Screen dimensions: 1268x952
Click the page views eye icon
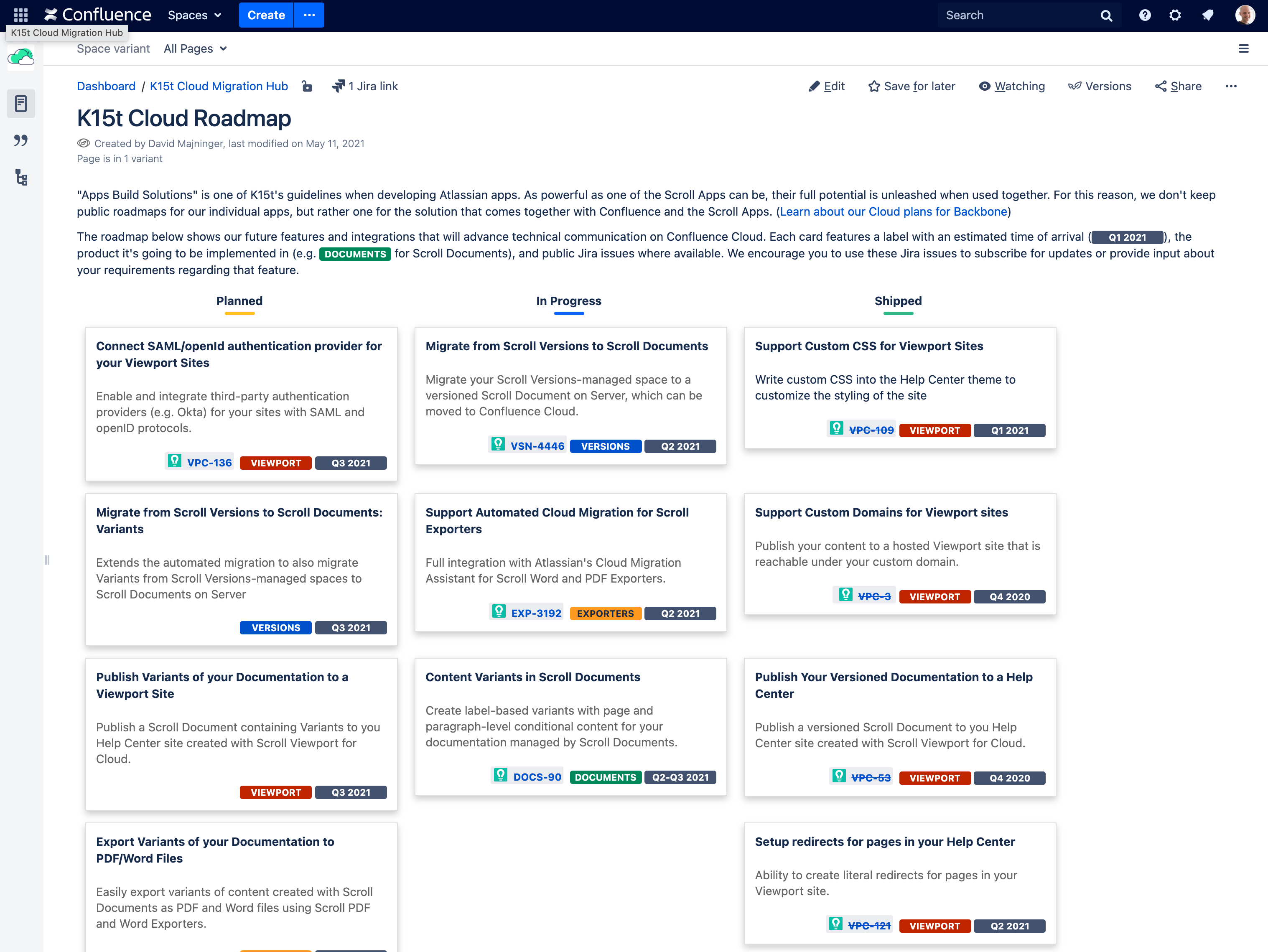[84, 143]
